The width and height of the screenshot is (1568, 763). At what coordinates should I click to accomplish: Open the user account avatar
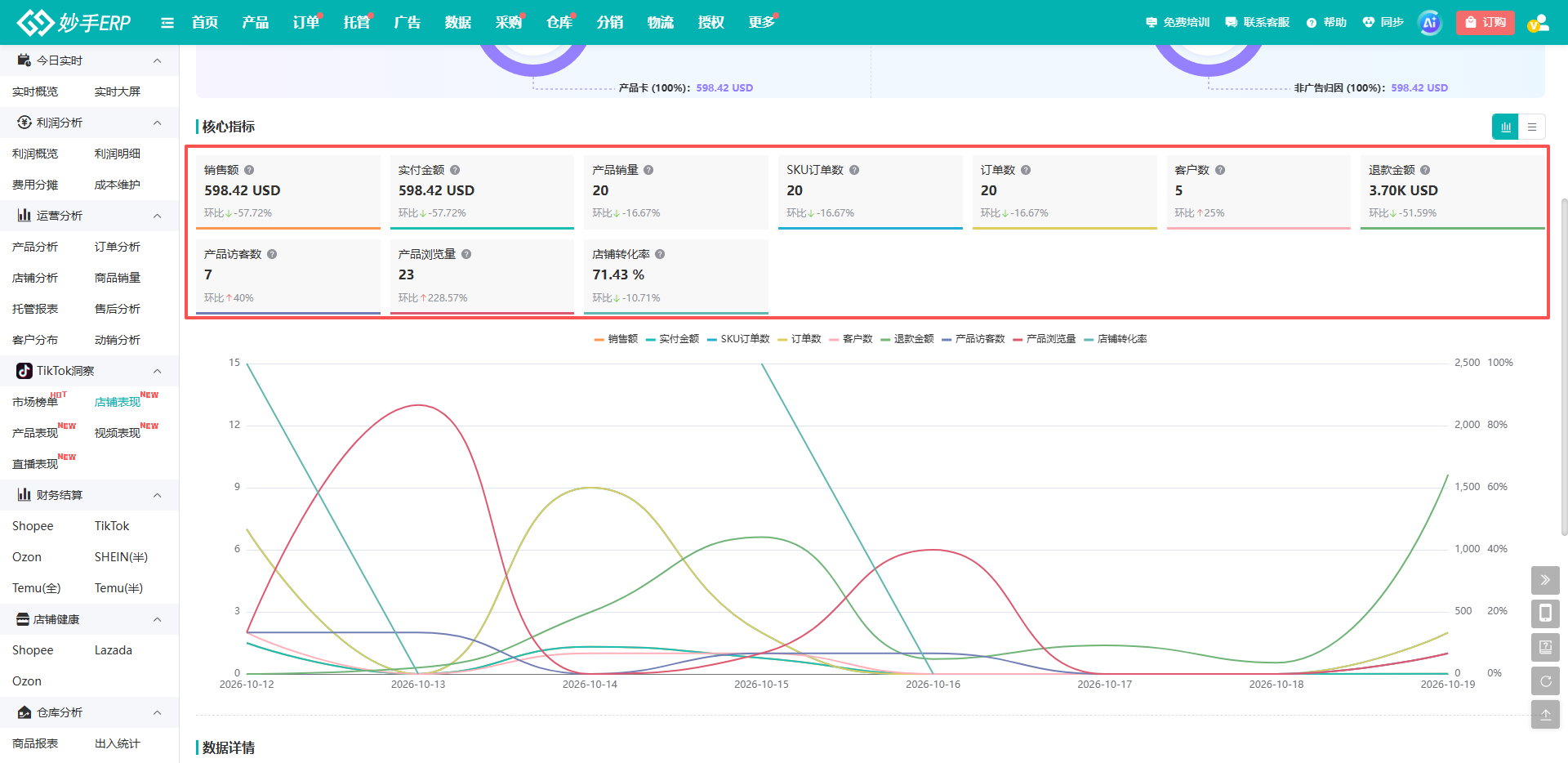[1539, 23]
